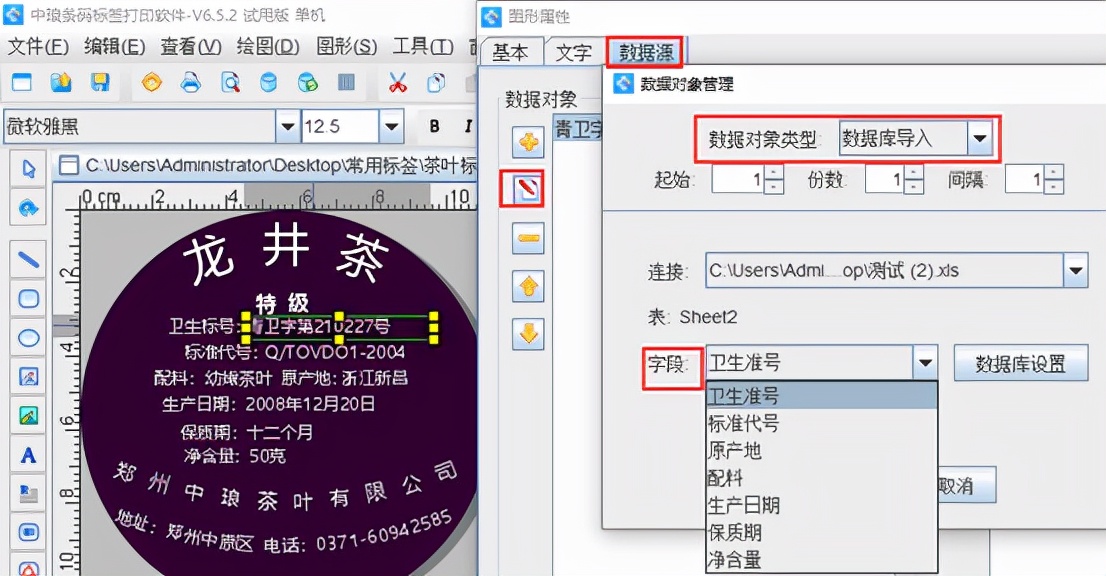Open the 工具(T) menu
The image size is (1106, 576).
[x=423, y=47]
